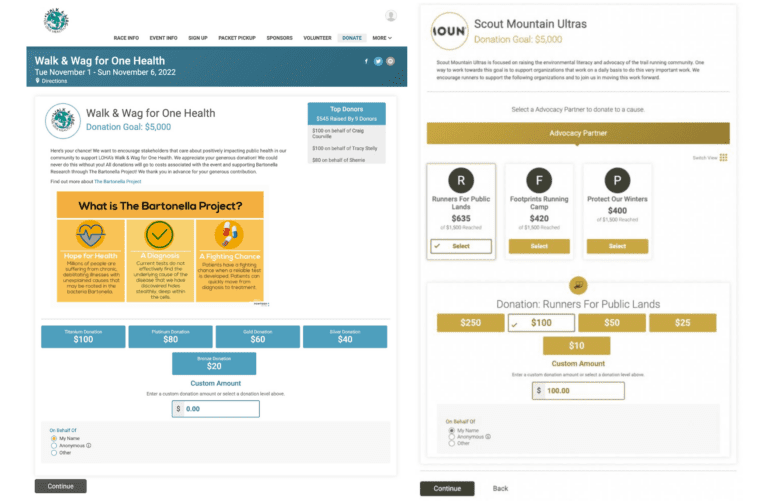Switch to the DONATE tab
The width and height of the screenshot is (768, 501).
pyautogui.click(x=352, y=38)
